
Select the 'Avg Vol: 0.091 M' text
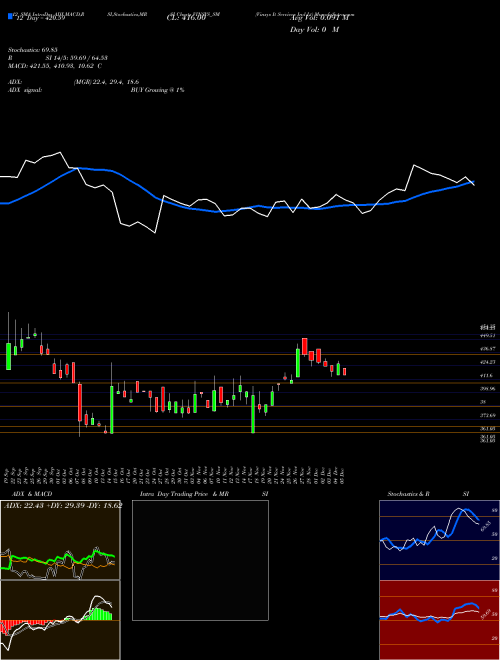pos(320,19)
